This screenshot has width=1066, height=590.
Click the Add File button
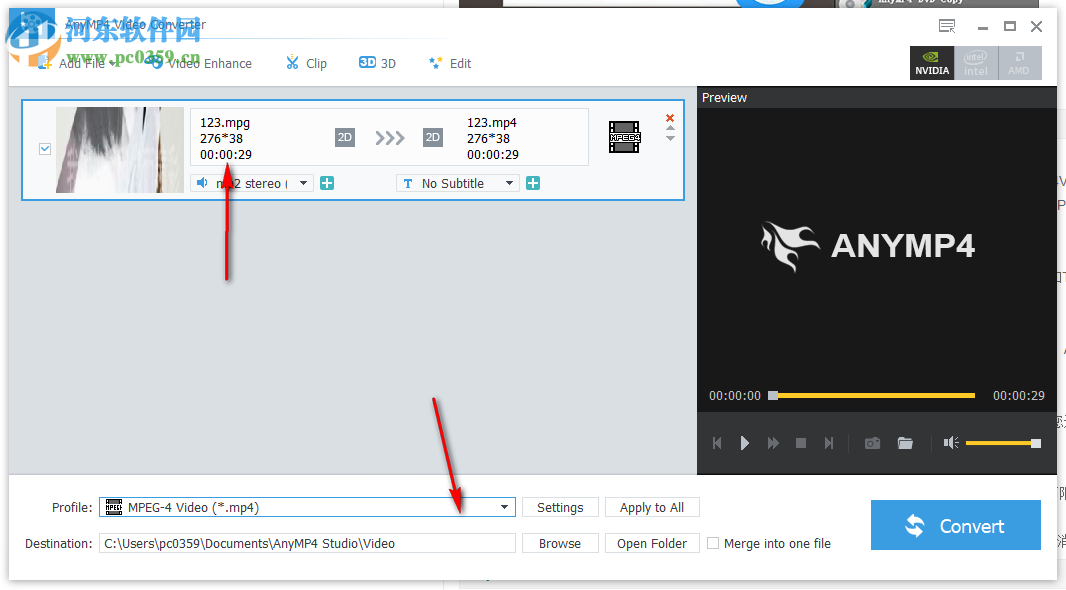(72, 63)
